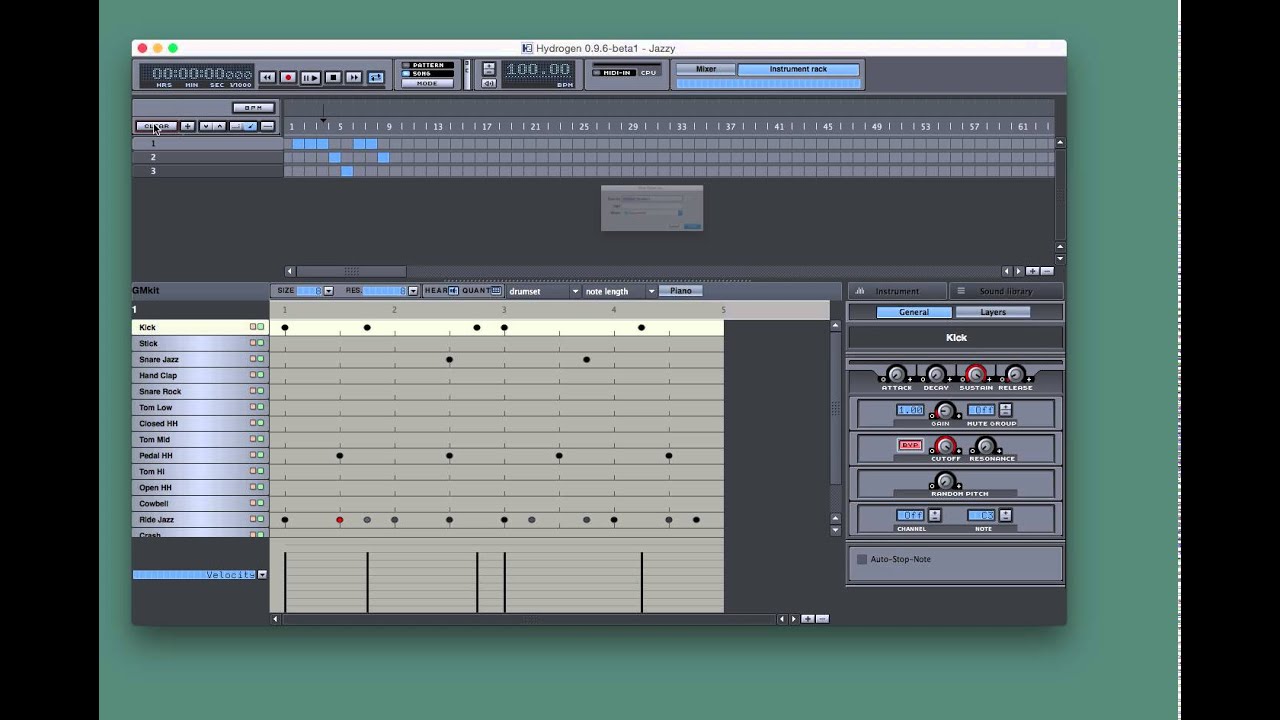Open the drumset dropdown
The width and height of the screenshot is (1280, 720).
click(x=543, y=291)
